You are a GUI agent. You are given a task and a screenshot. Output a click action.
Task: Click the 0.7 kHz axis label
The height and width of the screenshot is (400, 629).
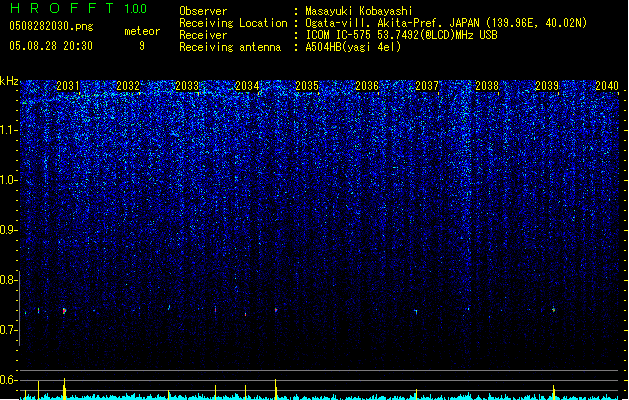coord(8,330)
